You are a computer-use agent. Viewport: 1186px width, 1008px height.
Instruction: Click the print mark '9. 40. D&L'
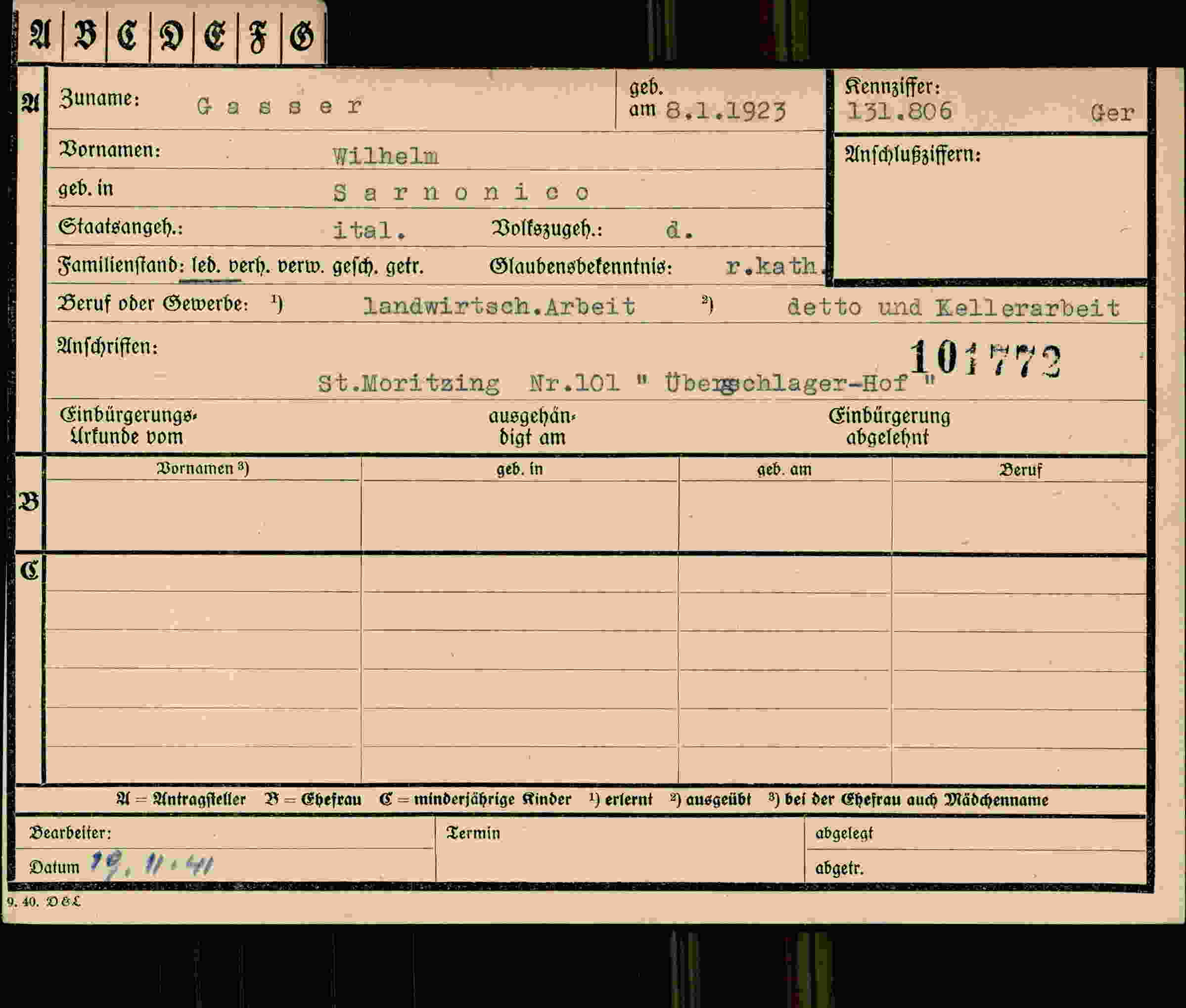pos(44,902)
